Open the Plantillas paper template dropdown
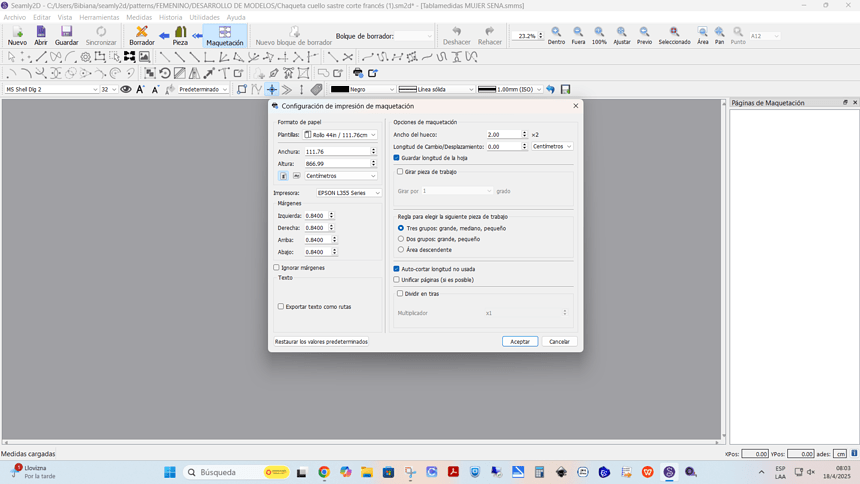The image size is (860, 484). pos(340,134)
